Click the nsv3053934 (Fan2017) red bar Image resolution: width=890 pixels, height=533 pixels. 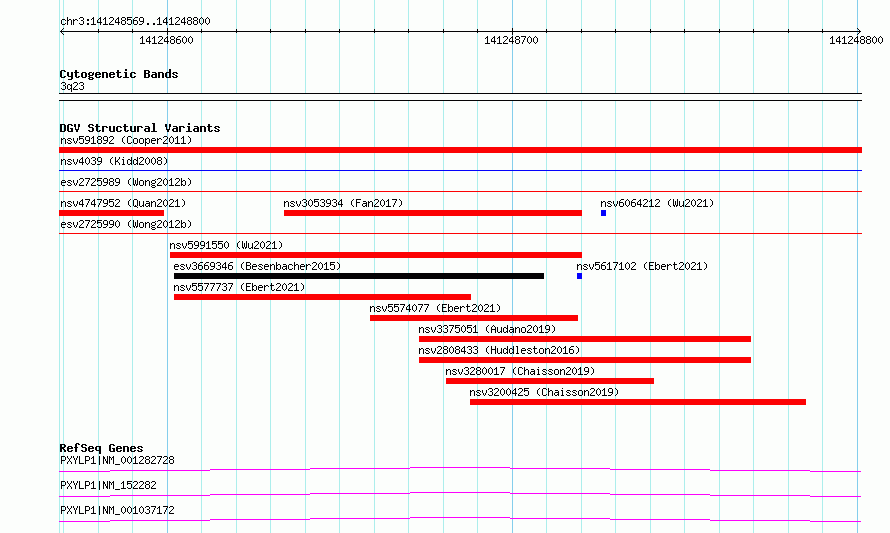click(433, 213)
